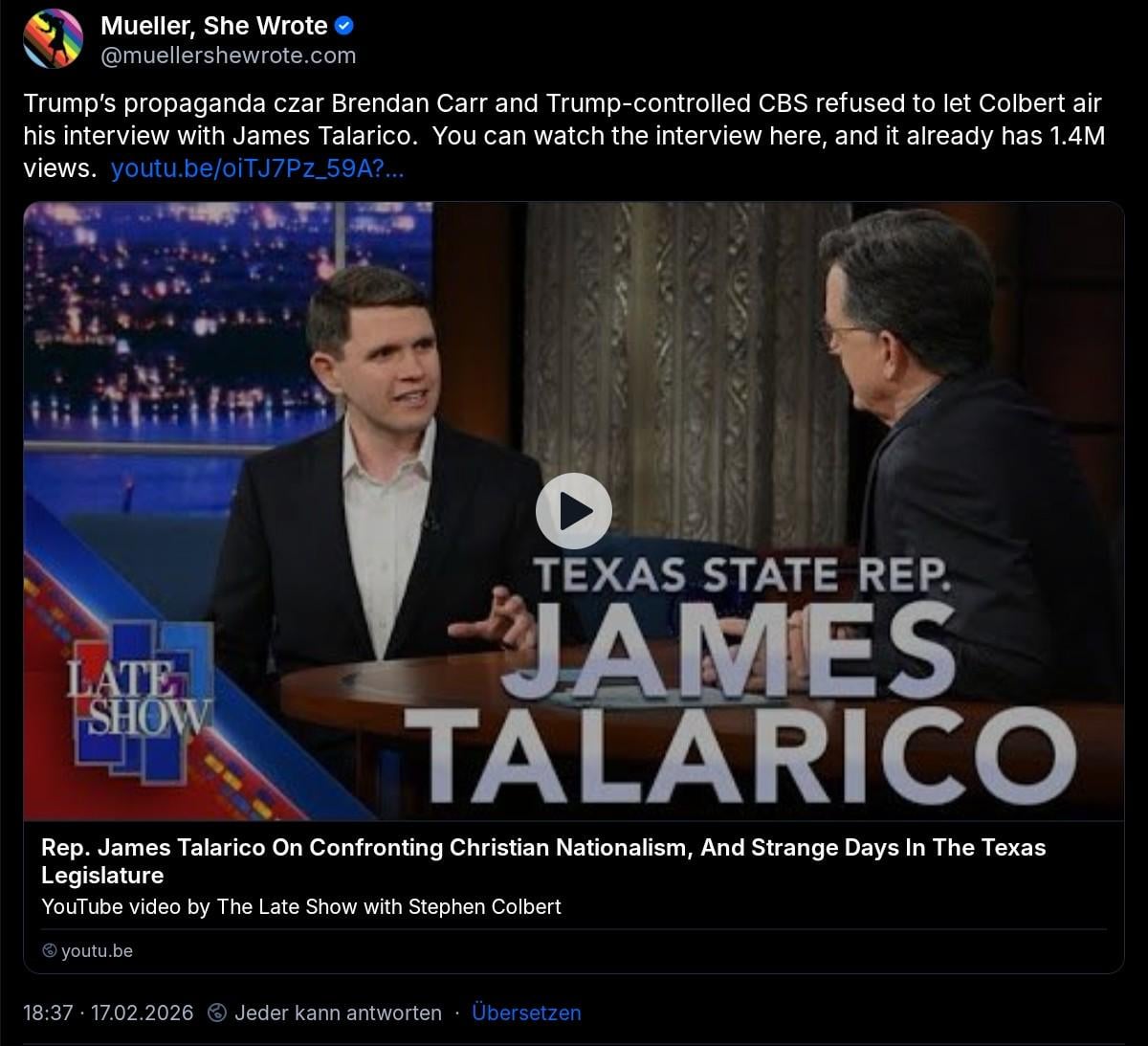The width and height of the screenshot is (1148, 1046).
Task: Click the reply-settings icon before Jeder kann antworten
Action: (x=217, y=1013)
